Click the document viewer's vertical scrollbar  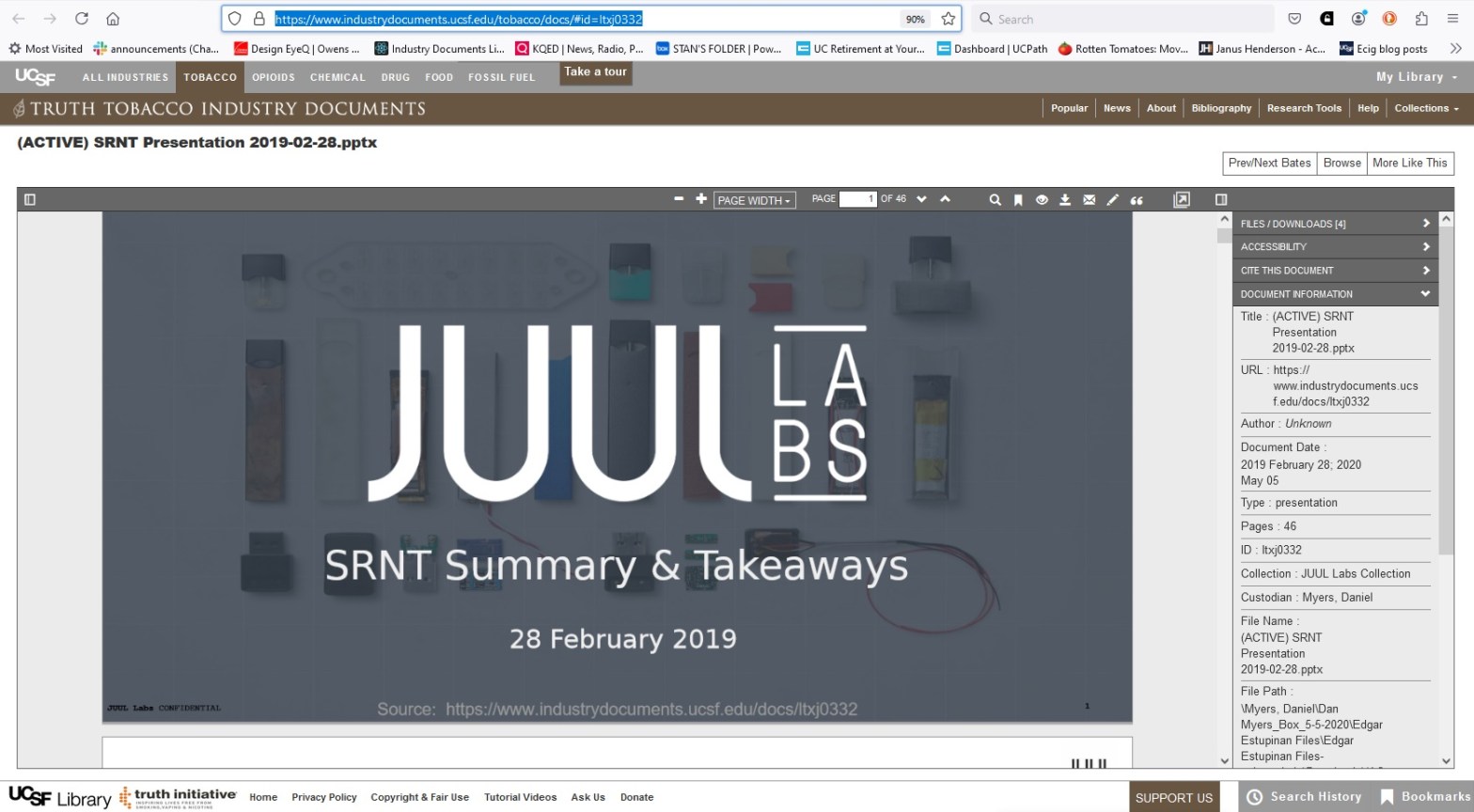1224,470
